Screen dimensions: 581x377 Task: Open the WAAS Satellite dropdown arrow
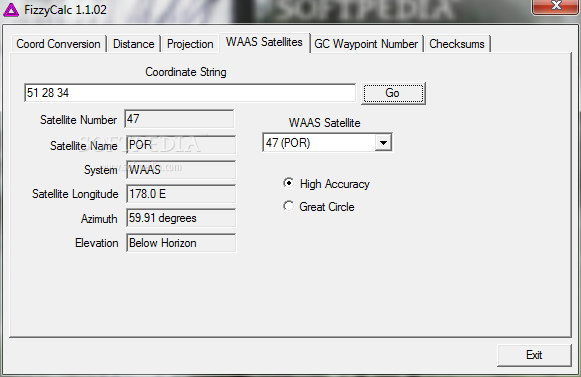pyautogui.click(x=383, y=143)
